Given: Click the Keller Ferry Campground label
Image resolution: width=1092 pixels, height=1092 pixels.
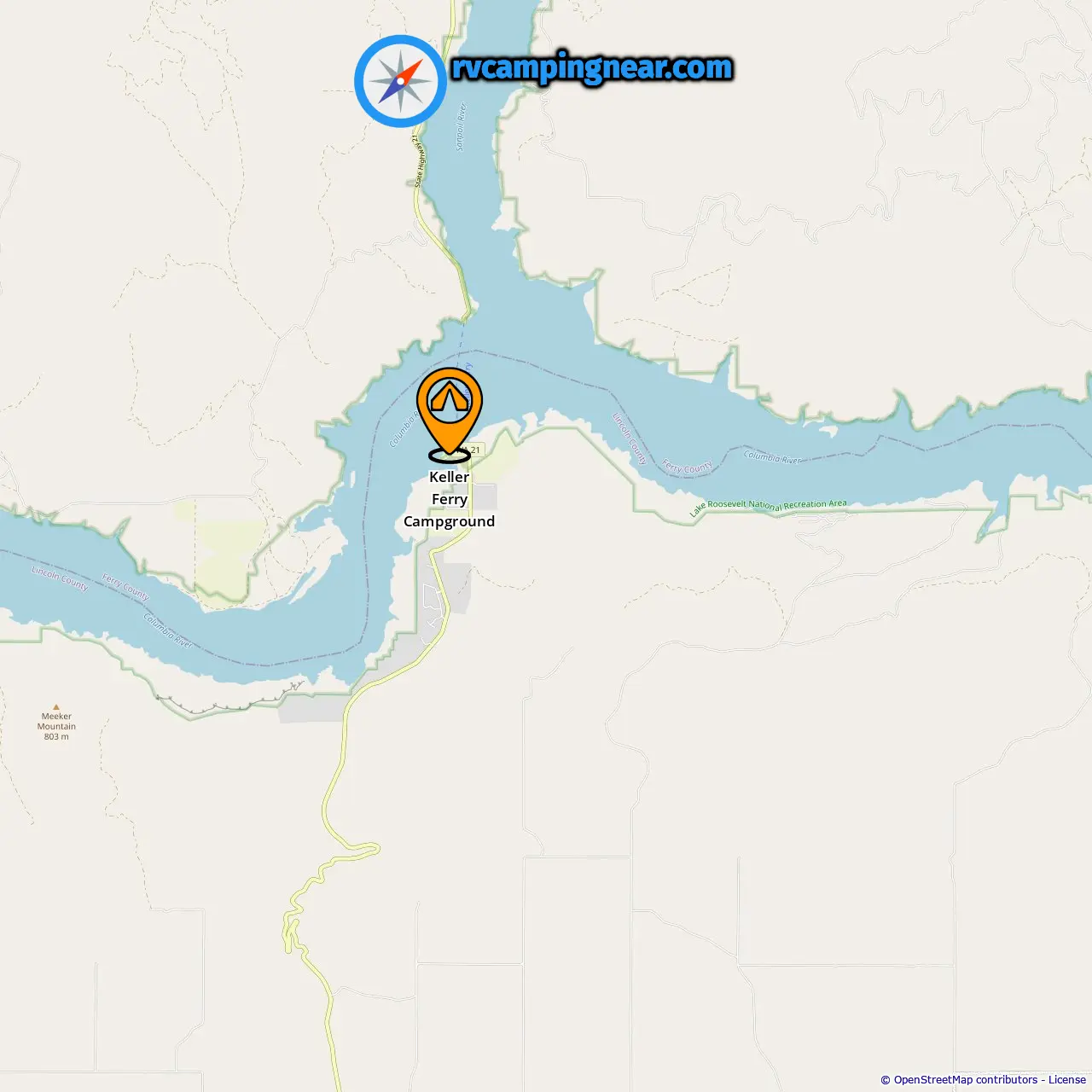Looking at the screenshot, I should pos(450,499).
